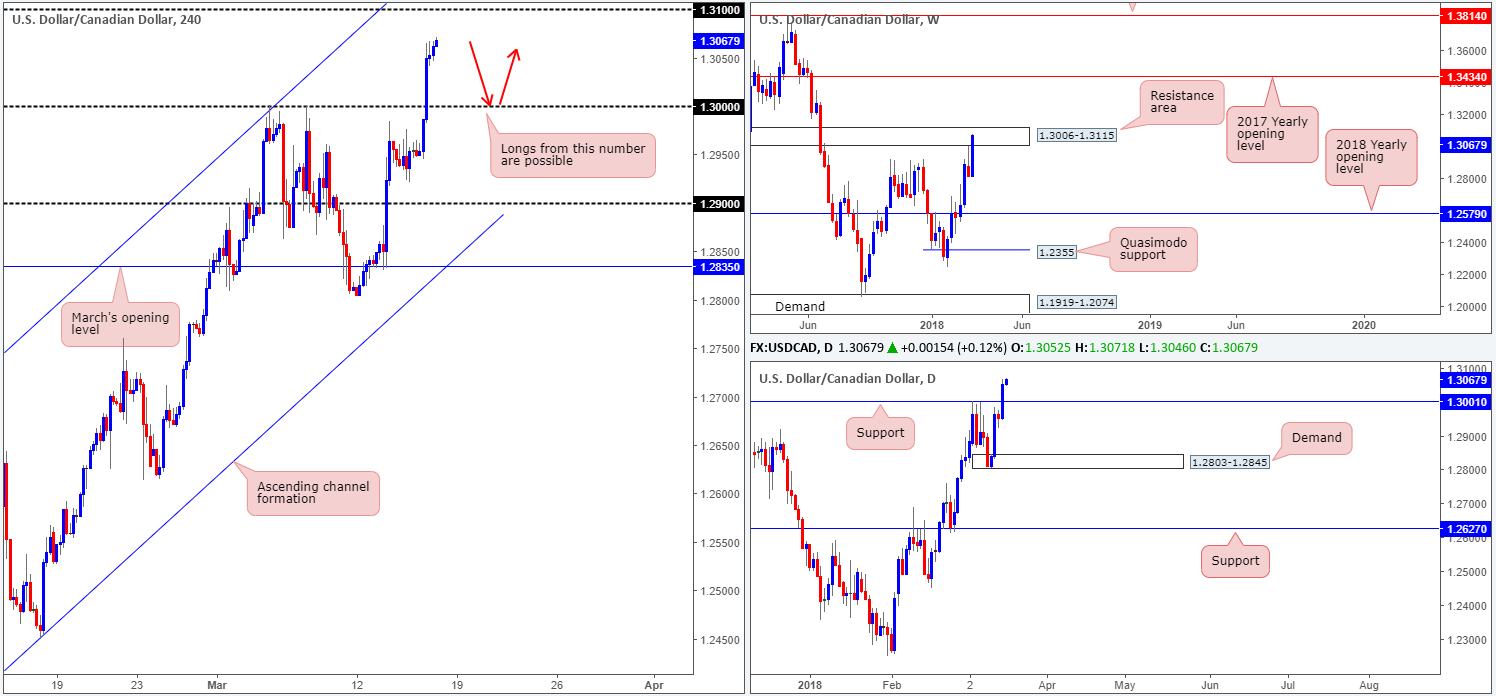Image resolution: width=1496 pixels, height=696 pixels.
Task: Select the 1.30010 price label on daily chart
Action: 1466,401
